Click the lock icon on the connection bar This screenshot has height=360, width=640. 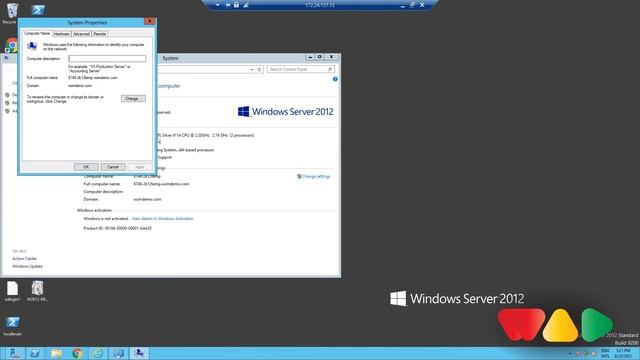tap(236, 5)
